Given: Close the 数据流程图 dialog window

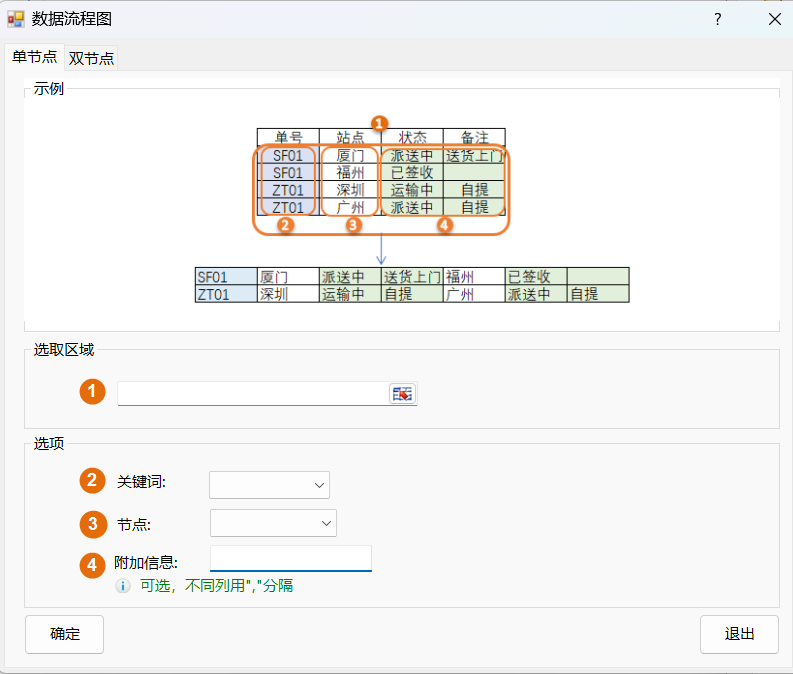Looking at the screenshot, I should click(774, 19).
